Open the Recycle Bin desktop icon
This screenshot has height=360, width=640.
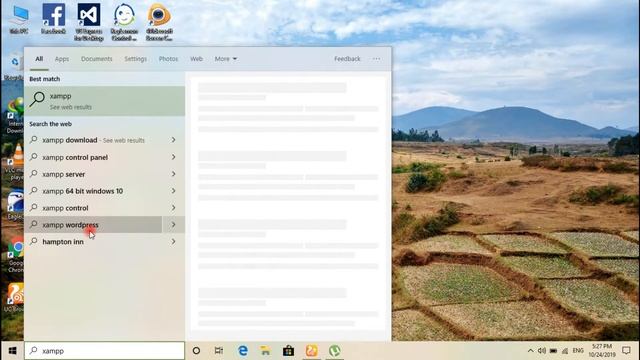pyautogui.click(x=15, y=67)
